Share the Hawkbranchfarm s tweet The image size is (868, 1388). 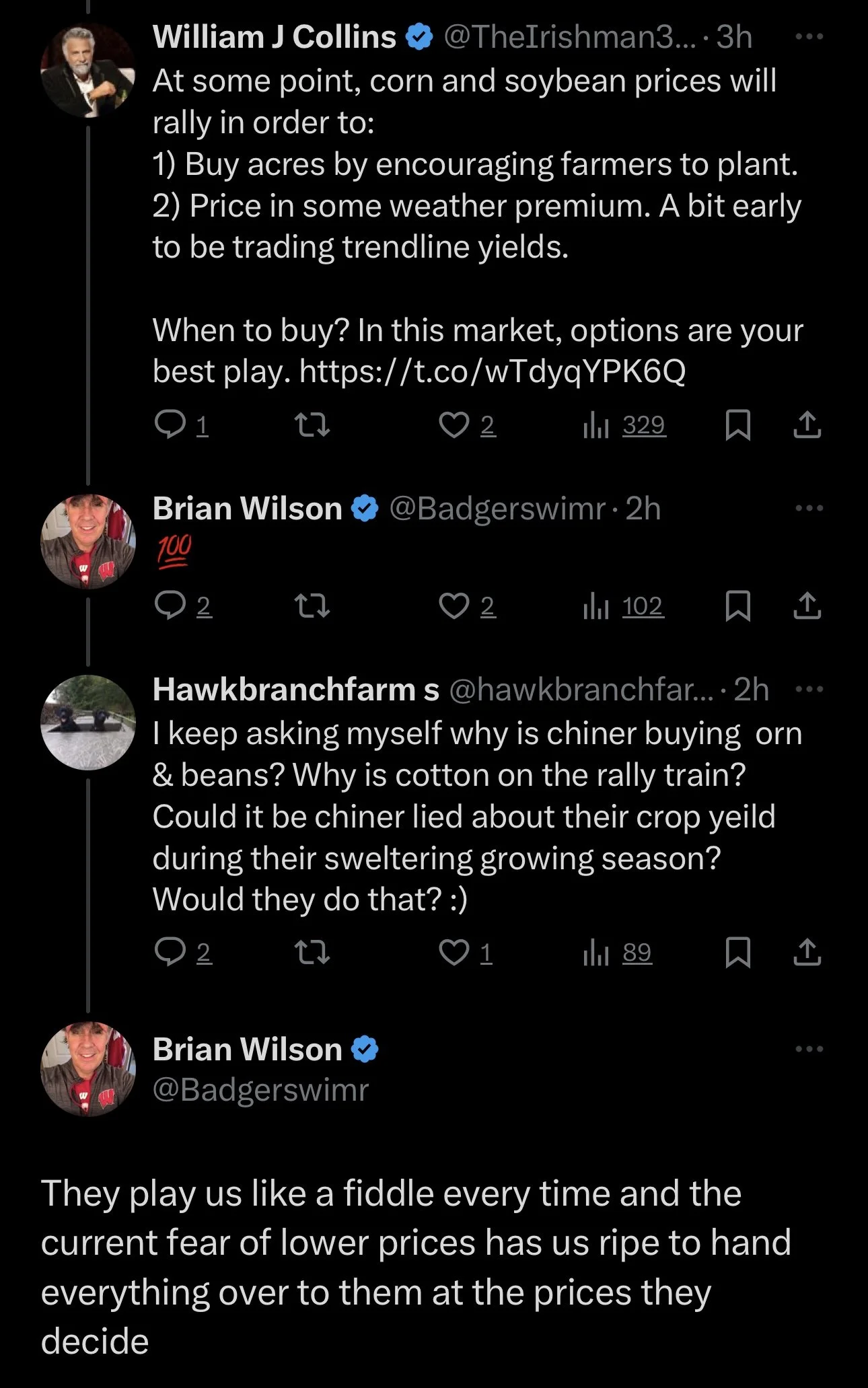[x=807, y=952]
